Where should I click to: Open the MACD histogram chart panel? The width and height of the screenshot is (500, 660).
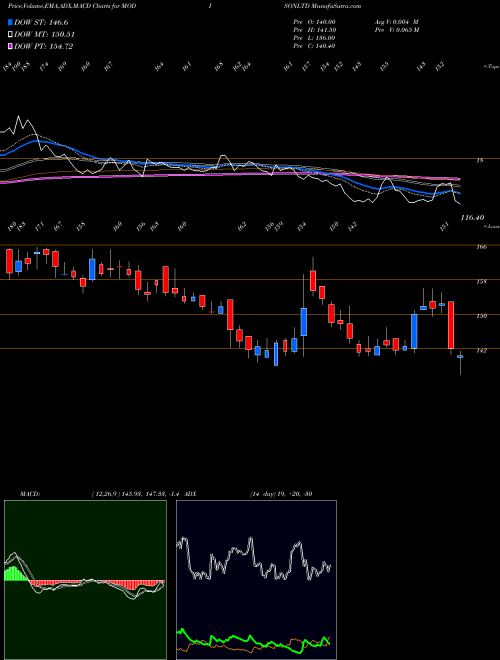click(85, 580)
